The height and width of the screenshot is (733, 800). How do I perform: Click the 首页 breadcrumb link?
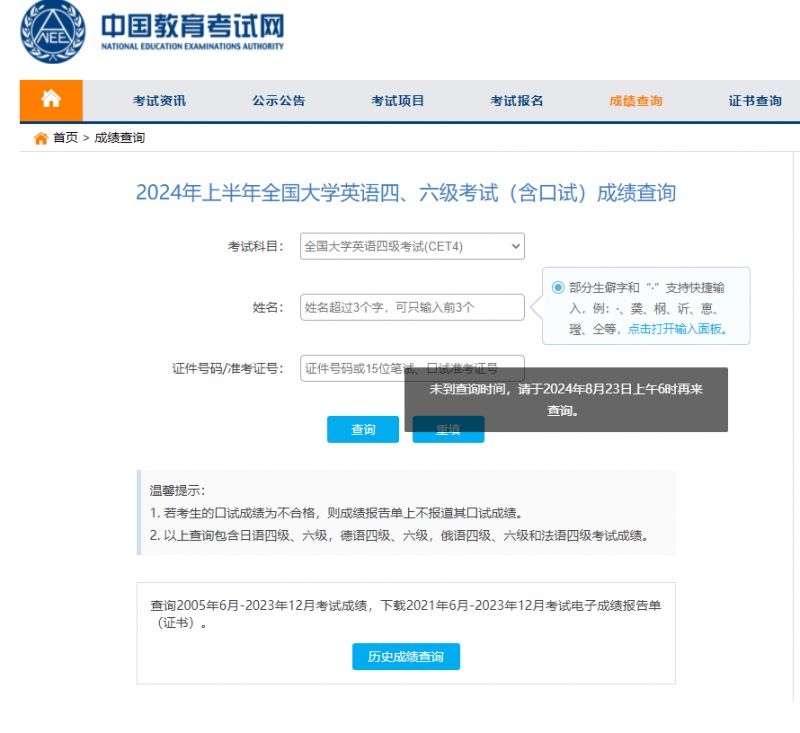[x=65, y=138]
